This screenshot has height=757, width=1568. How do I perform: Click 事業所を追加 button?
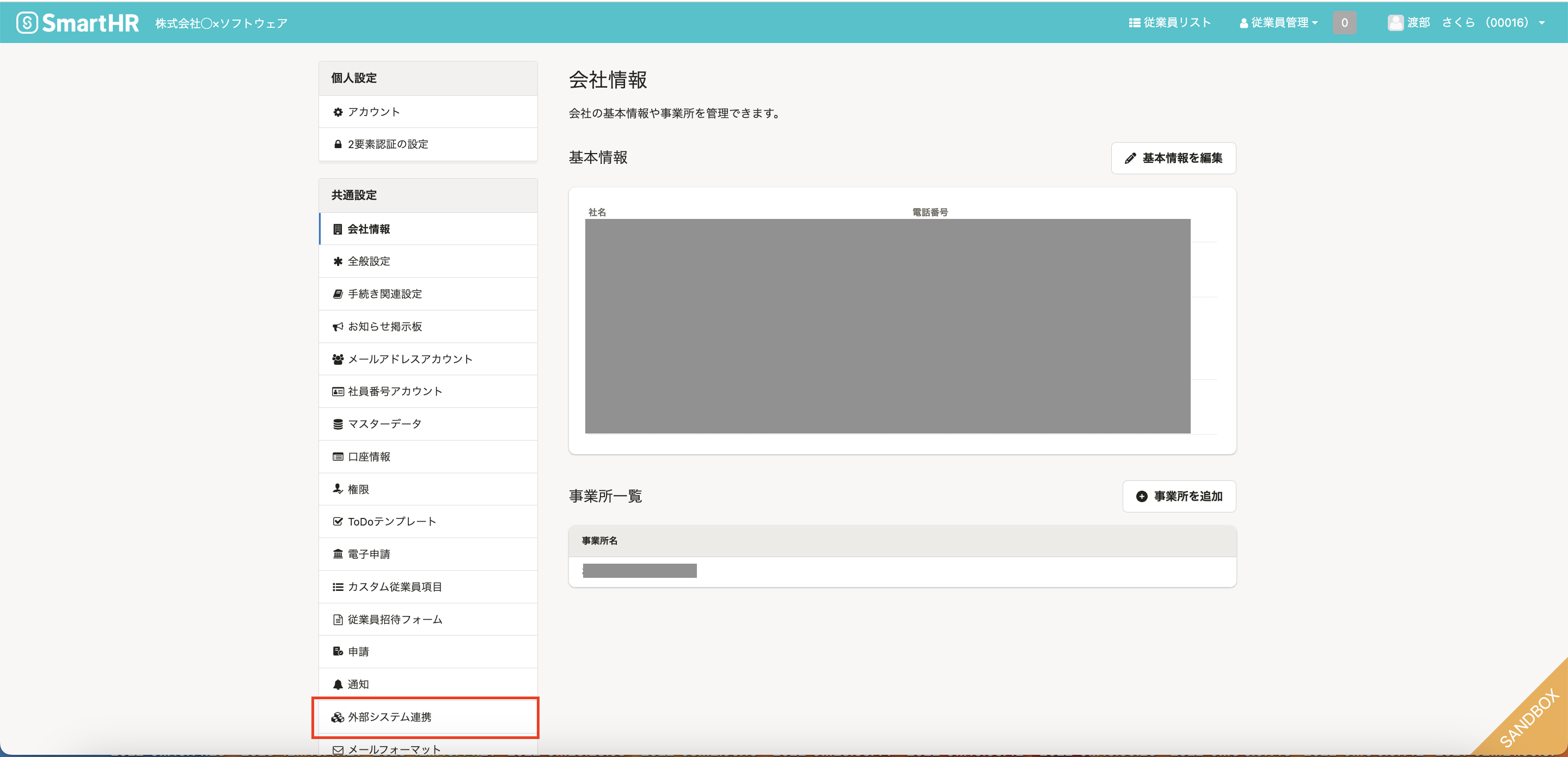1179,496
